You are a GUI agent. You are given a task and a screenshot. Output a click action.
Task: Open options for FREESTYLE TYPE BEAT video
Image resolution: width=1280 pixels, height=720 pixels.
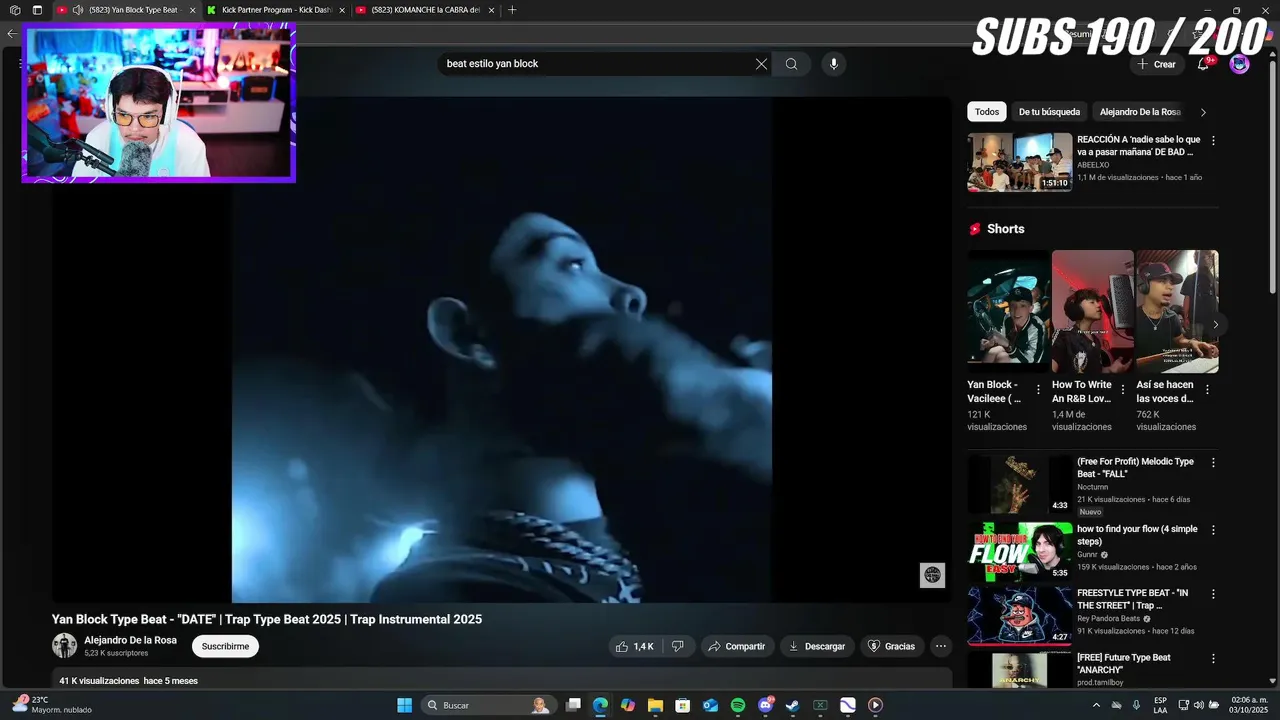click(x=1213, y=594)
